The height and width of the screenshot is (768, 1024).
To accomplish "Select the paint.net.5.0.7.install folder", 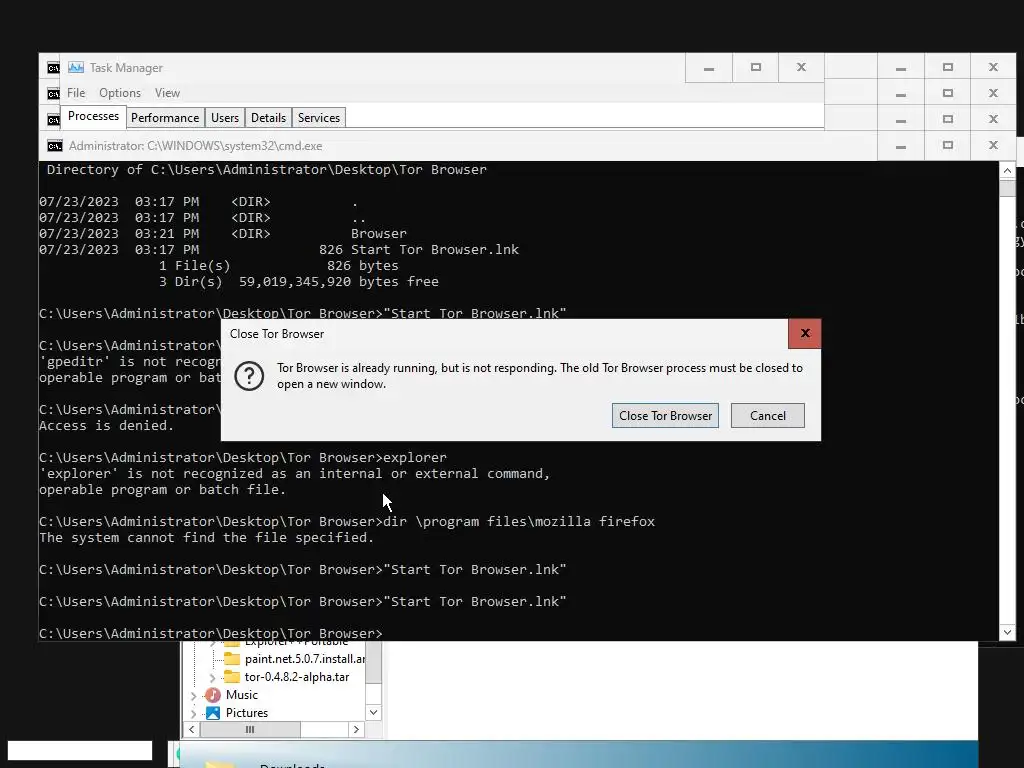I will click(304, 658).
